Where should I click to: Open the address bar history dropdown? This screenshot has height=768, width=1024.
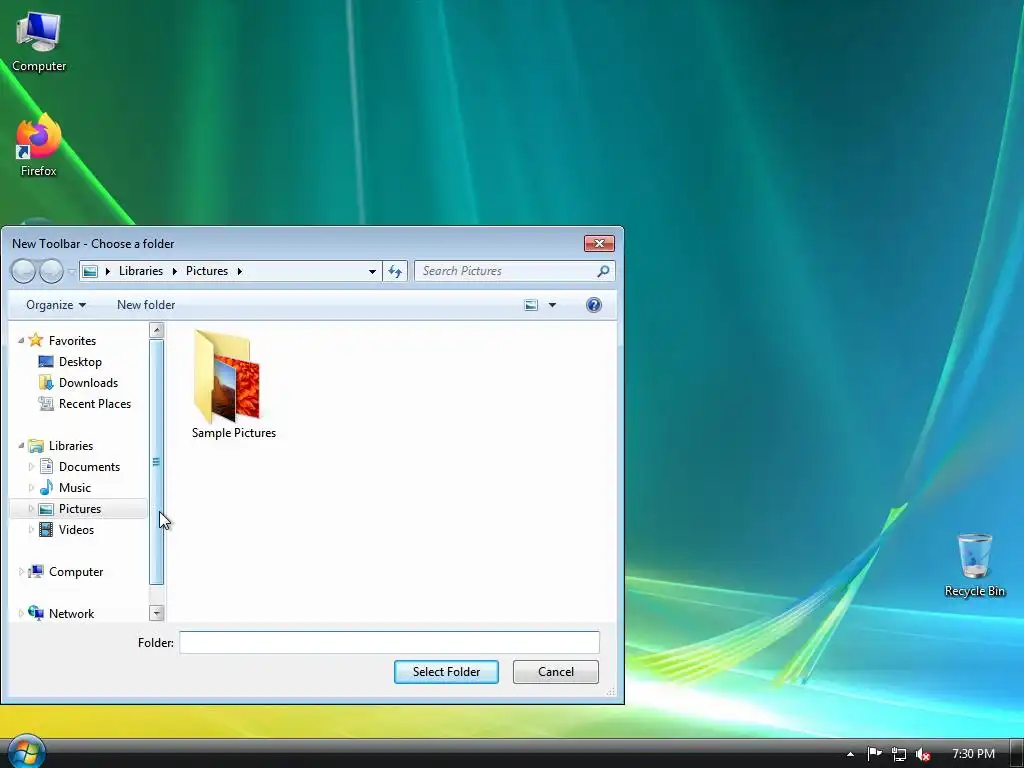[x=372, y=271]
